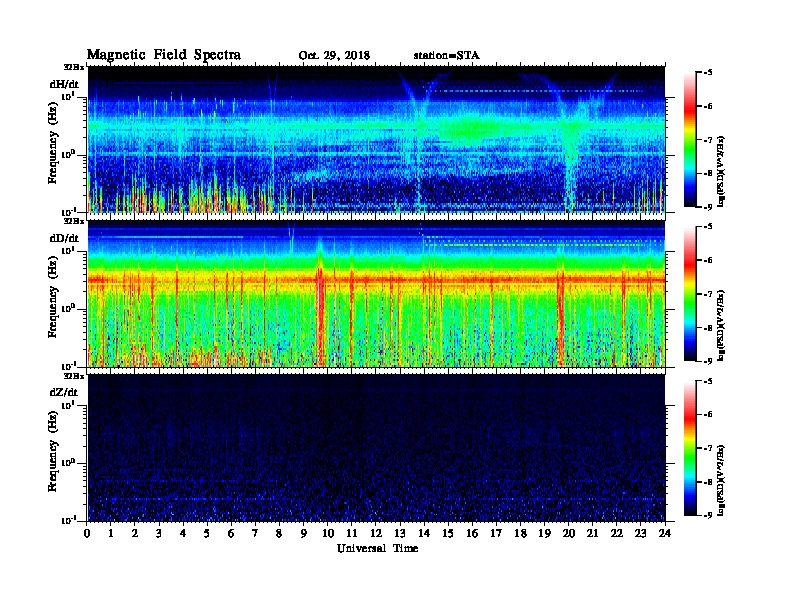The image size is (792, 612).
Task: Click hour tick label "10" on time axis
Action: click(328, 533)
